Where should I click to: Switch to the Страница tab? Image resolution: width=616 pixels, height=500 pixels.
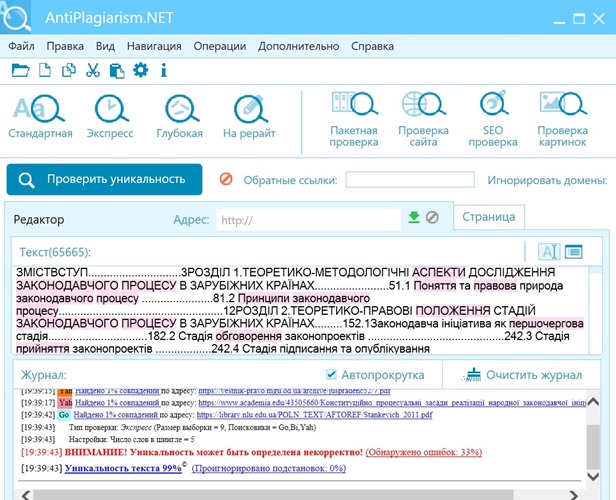[489, 217]
